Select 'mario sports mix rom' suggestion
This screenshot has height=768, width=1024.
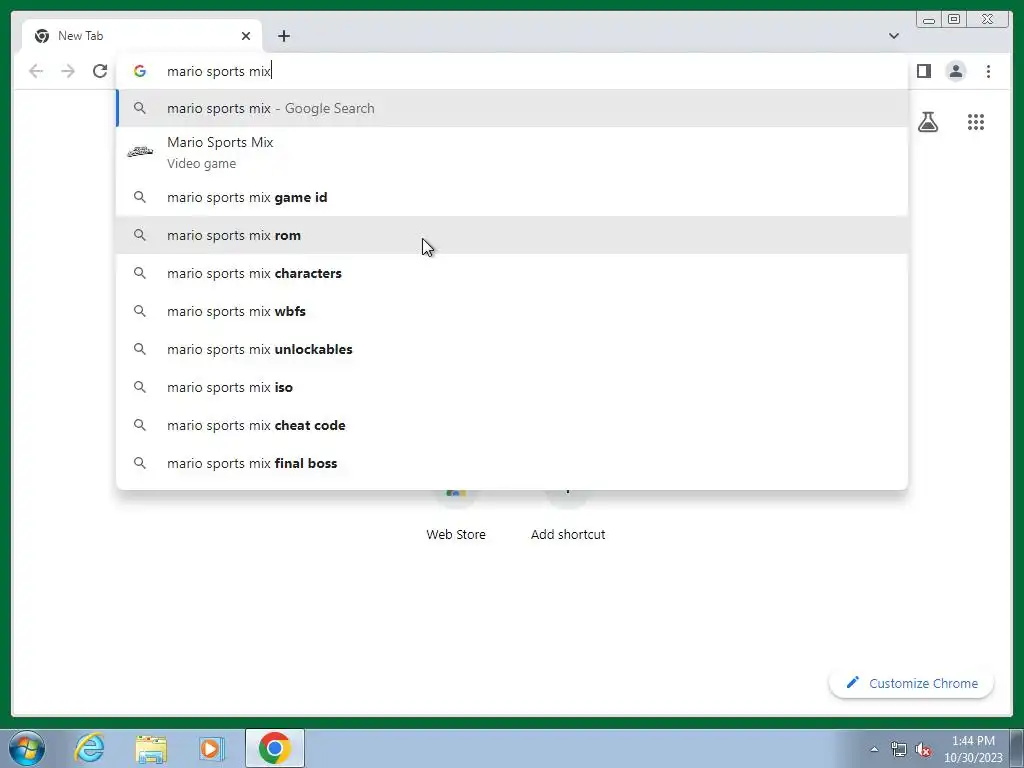(512, 235)
